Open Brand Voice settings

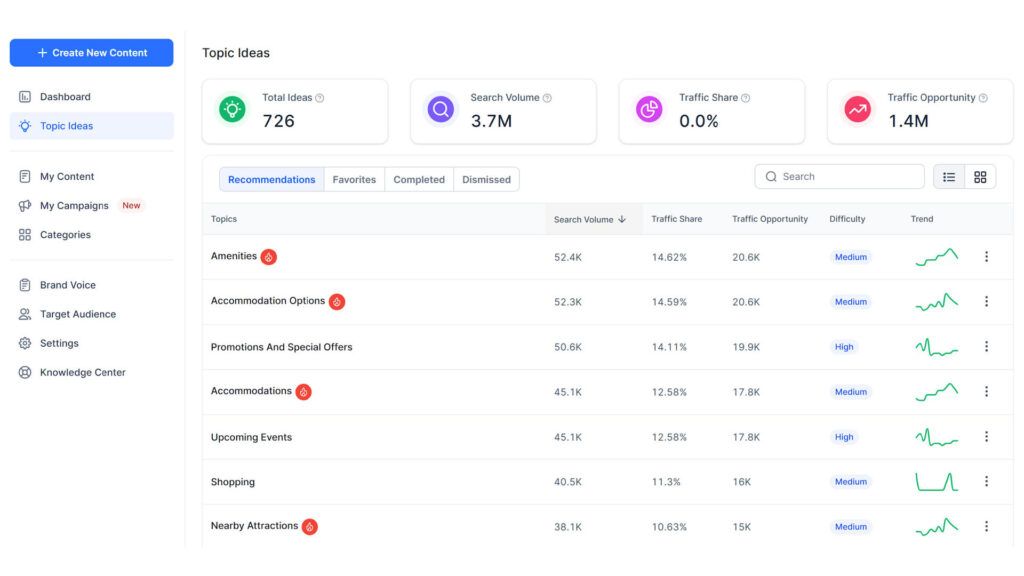coord(67,285)
